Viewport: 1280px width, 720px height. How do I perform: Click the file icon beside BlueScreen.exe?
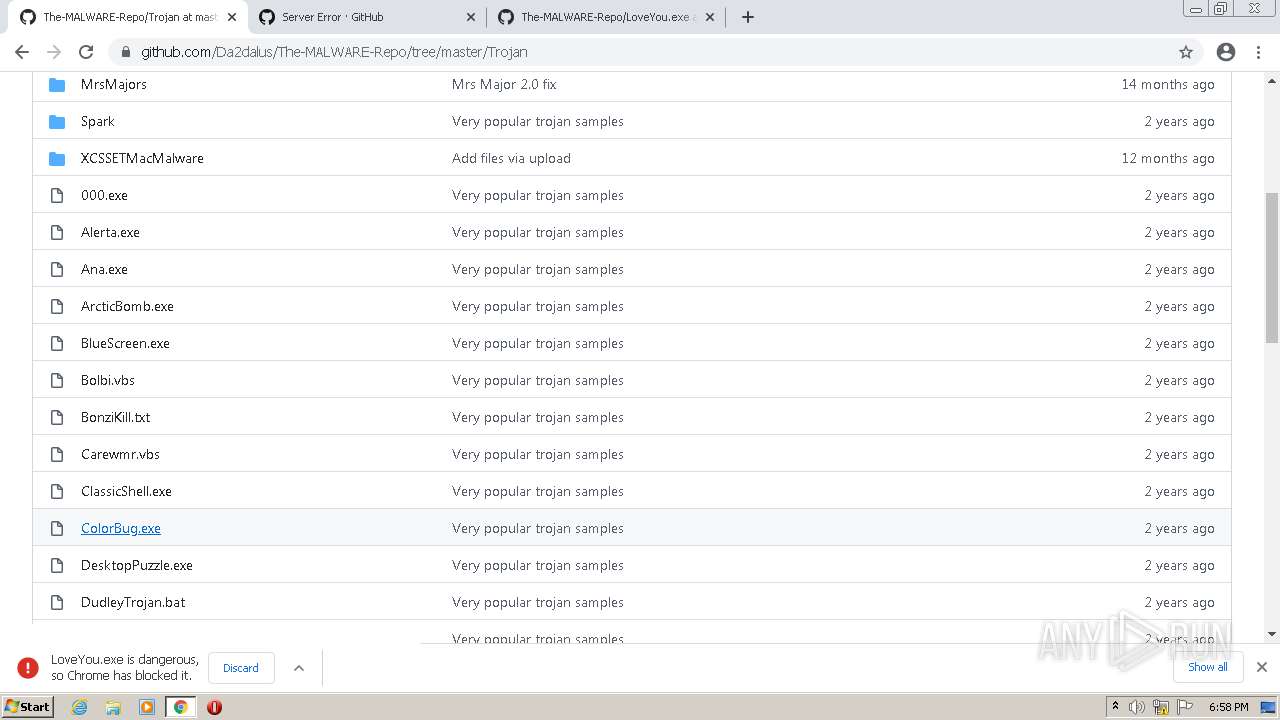(x=57, y=343)
